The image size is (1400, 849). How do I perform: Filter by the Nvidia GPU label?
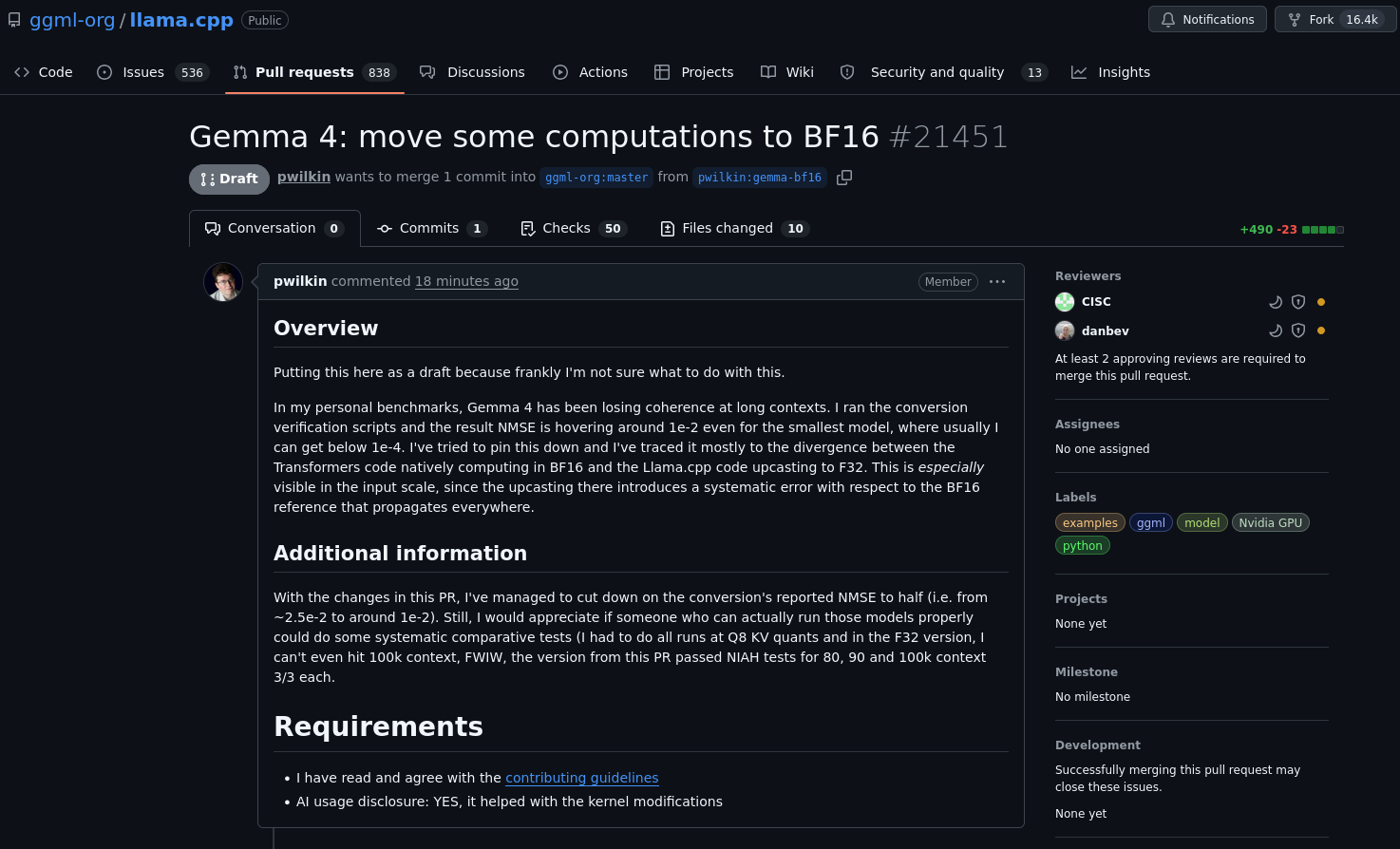1271,522
